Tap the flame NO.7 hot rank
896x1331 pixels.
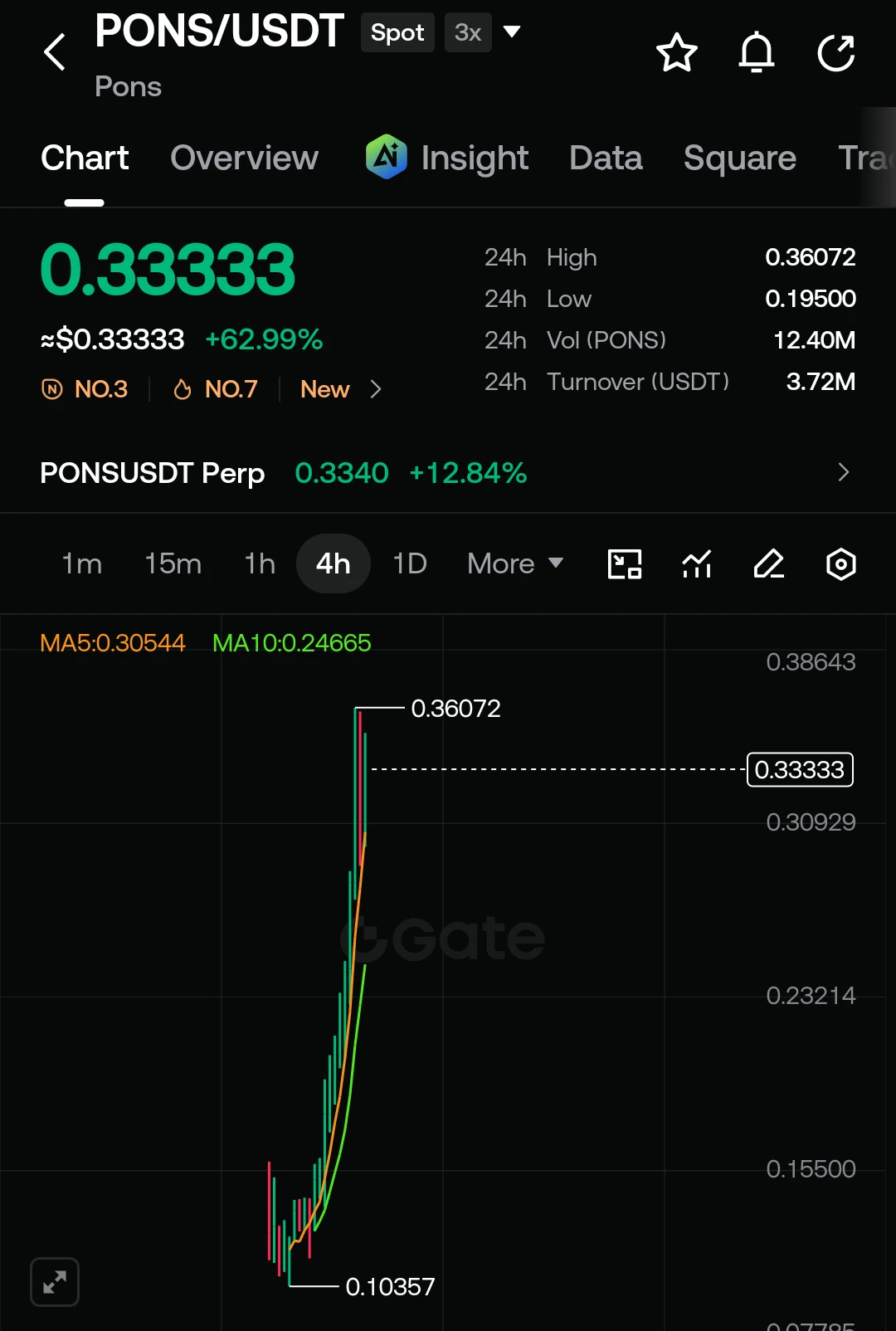[x=215, y=389]
